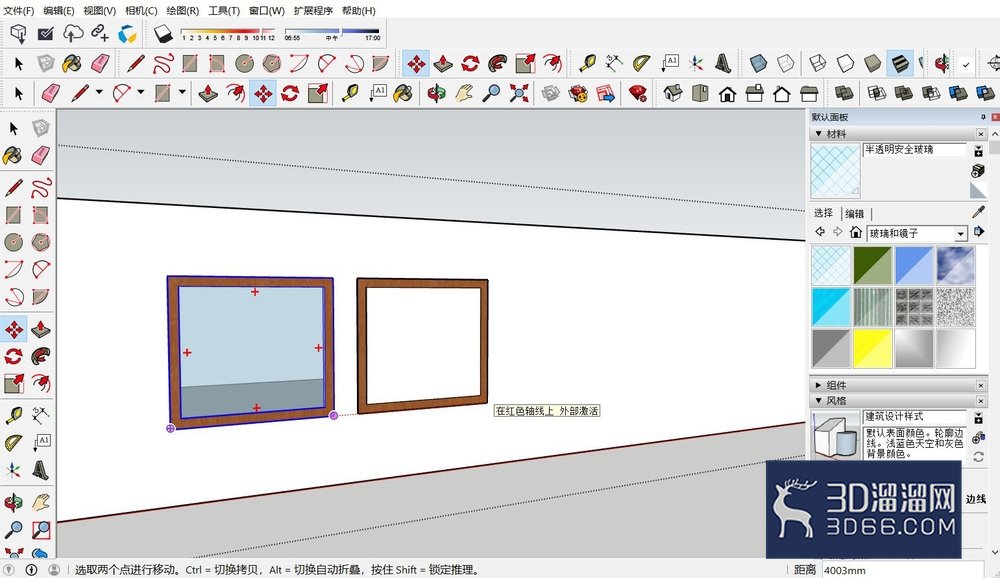Select the Push/Pull tool in the left toolbar
1000x578 pixels.
(x=41, y=329)
